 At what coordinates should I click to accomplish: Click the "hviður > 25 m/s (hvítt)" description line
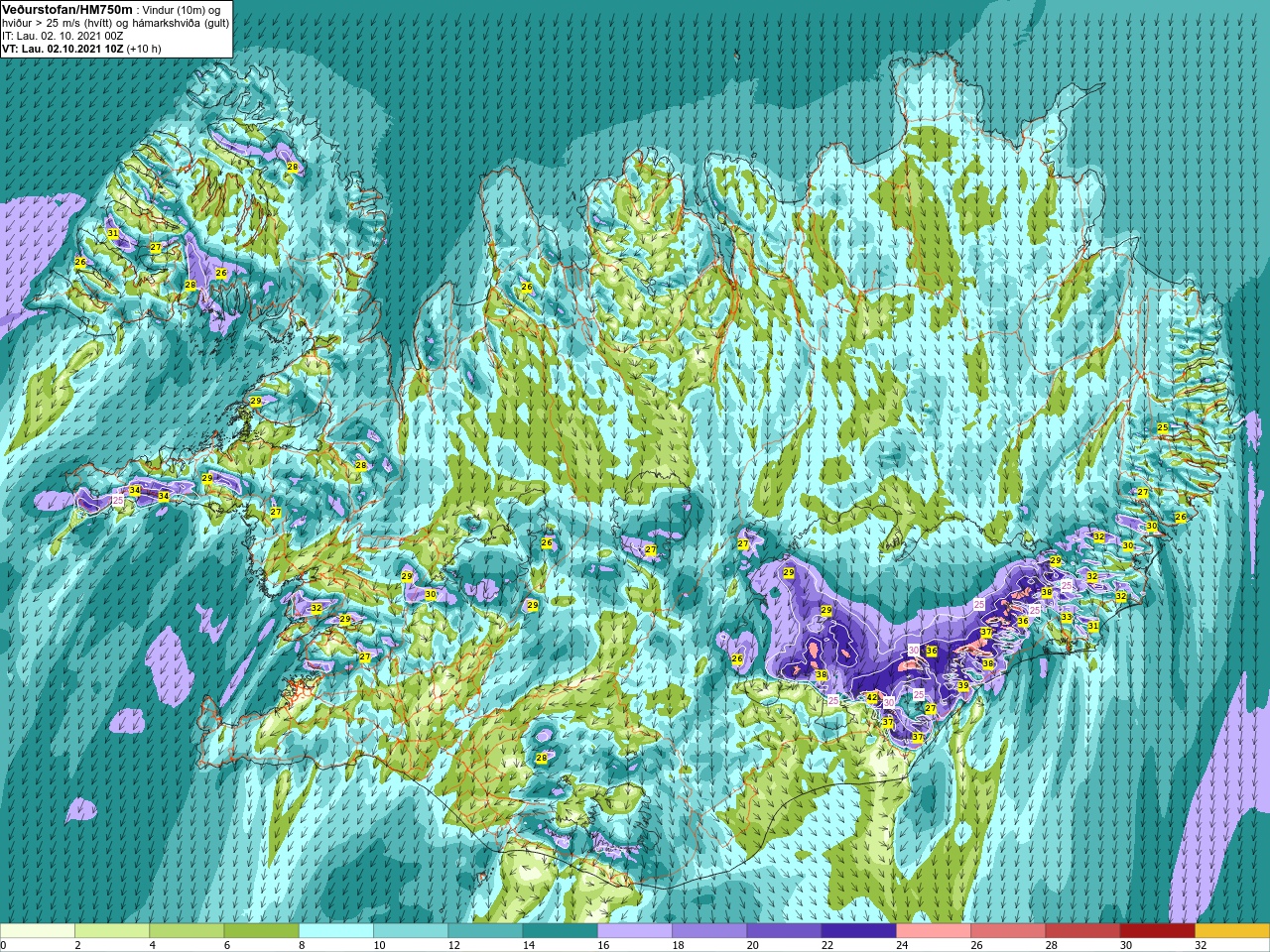click(x=116, y=22)
